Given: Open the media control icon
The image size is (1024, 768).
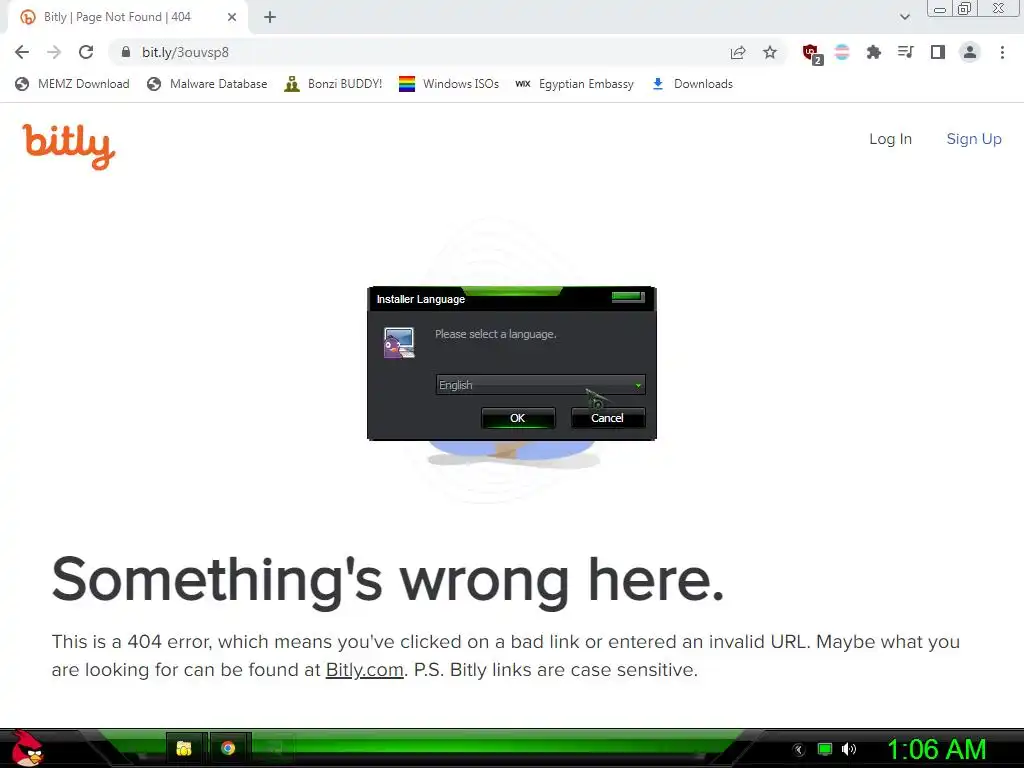Looking at the screenshot, I should click(905, 52).
